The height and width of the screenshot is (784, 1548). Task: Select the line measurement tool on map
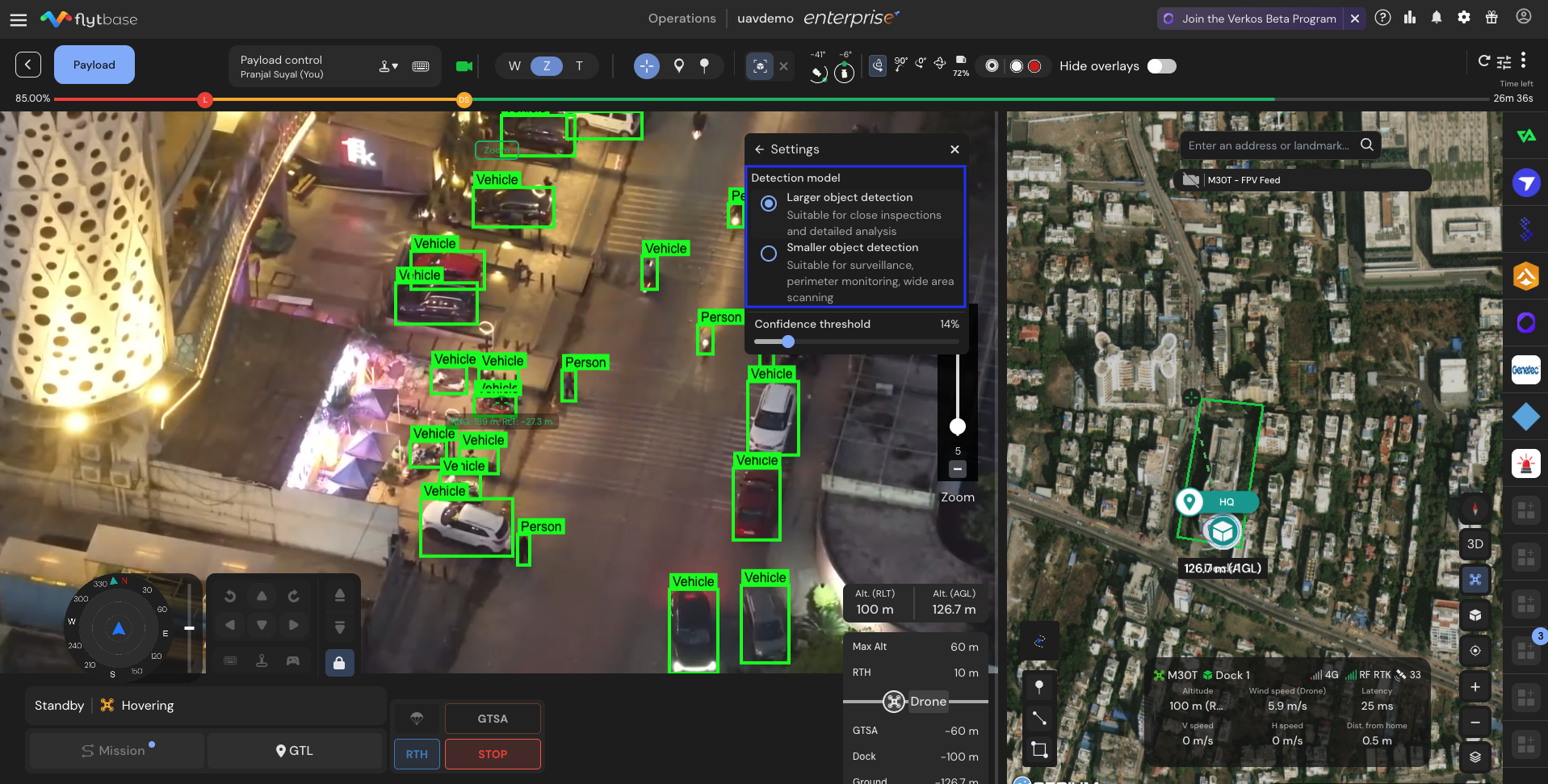pos(1039,718)
